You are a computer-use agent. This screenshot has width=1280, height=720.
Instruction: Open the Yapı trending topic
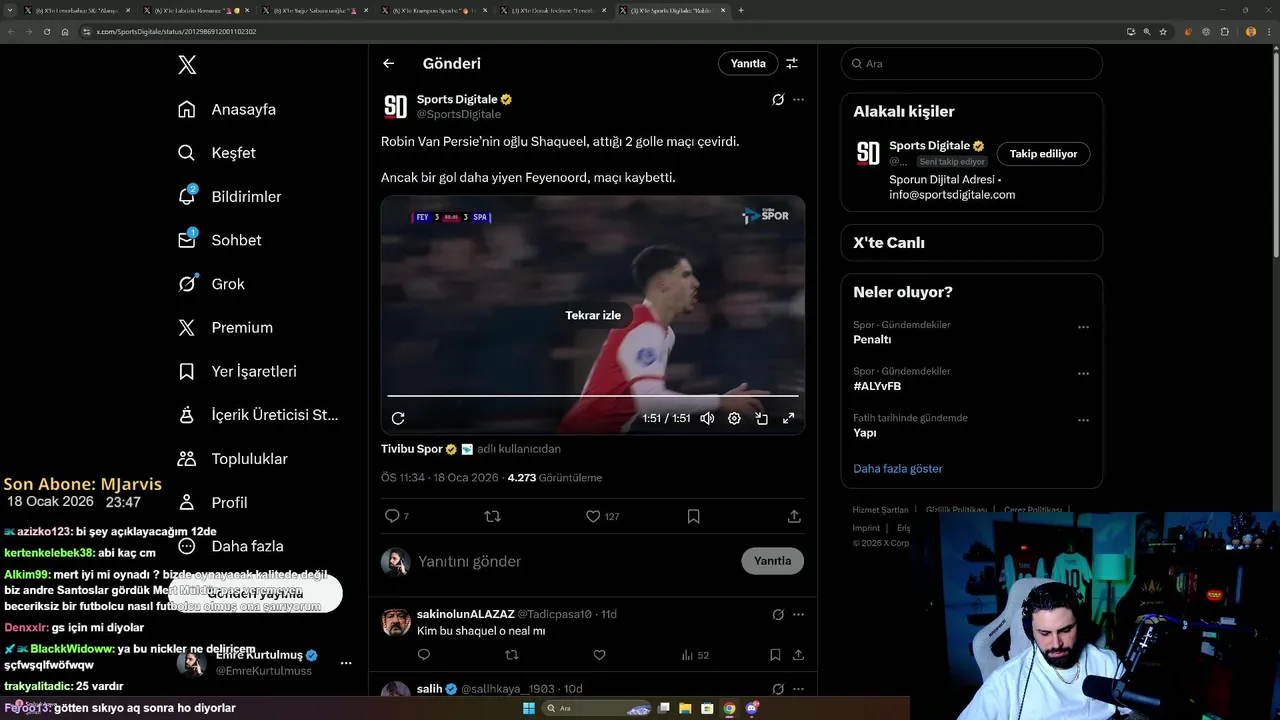[x=865, y=433]
